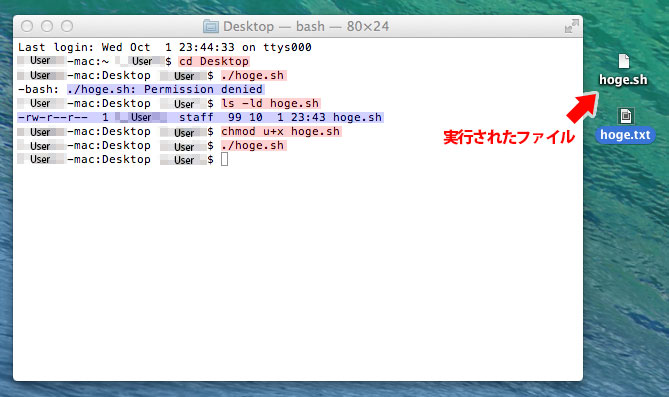Image resolution: width=669 pixels, height=397 pixels.
Task: Click the folder proxy icon in title bar
Action: (x=210, y=26)
